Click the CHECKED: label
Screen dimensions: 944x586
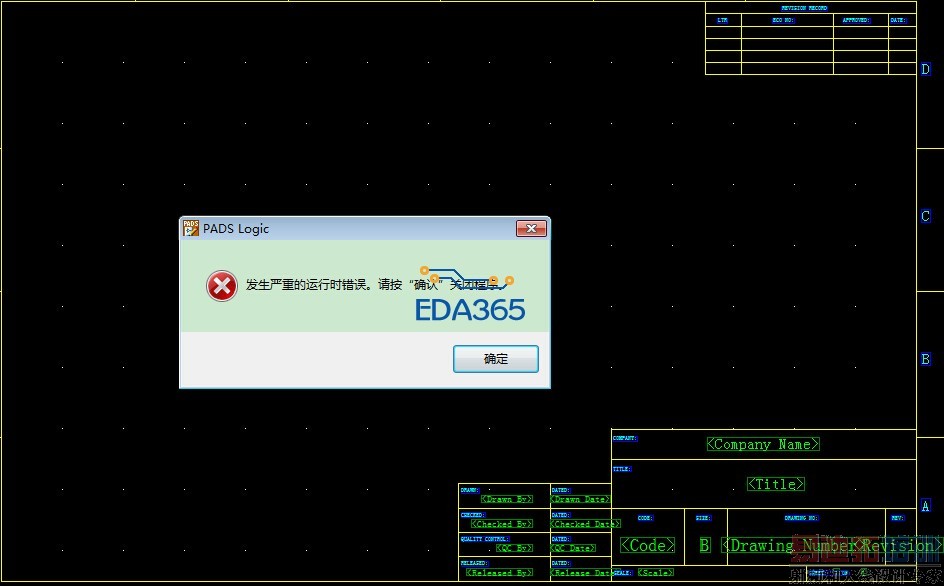tap(472, 515)
